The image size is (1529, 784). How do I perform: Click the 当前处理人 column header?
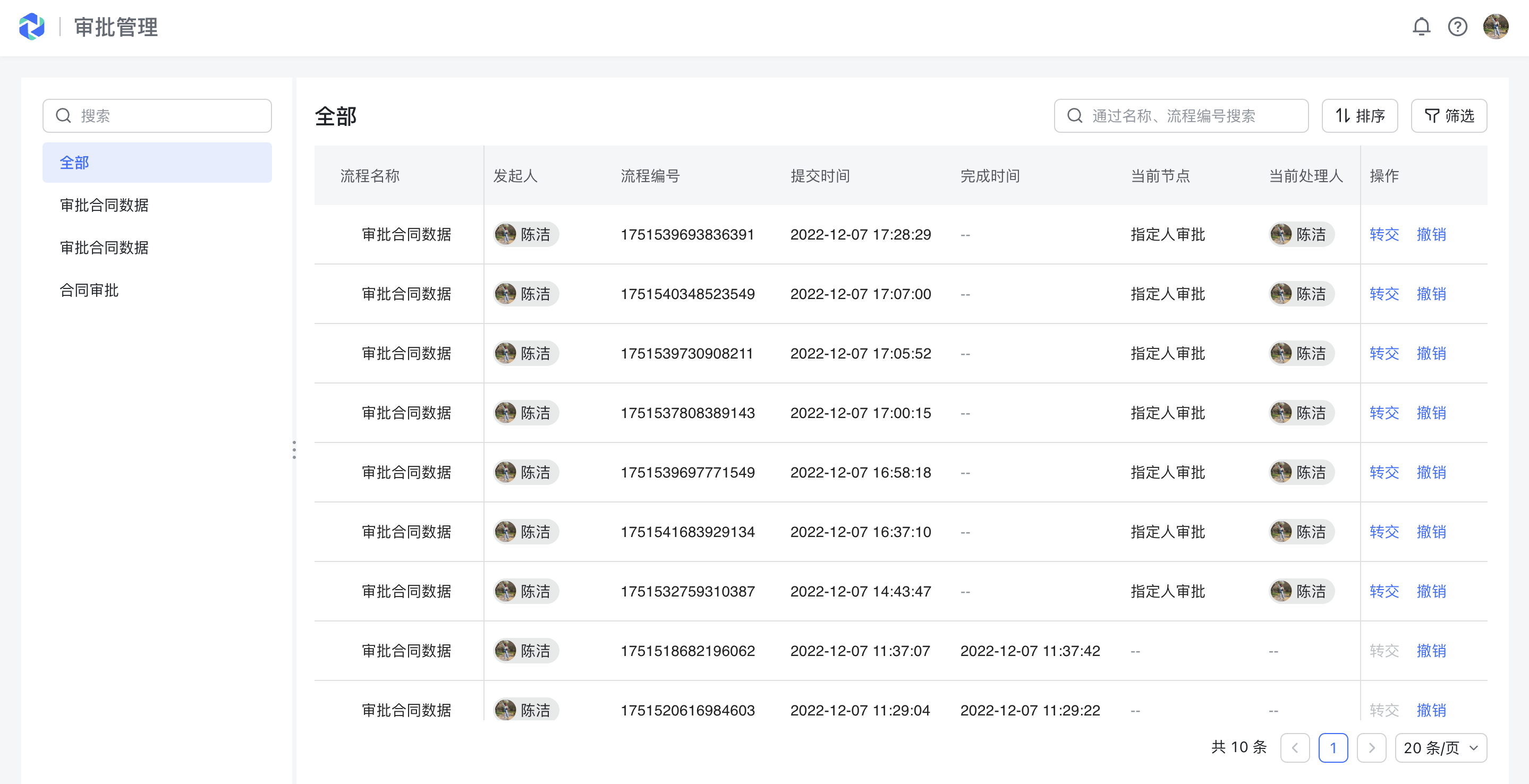pyautogui.click(x=1306, y=176)
